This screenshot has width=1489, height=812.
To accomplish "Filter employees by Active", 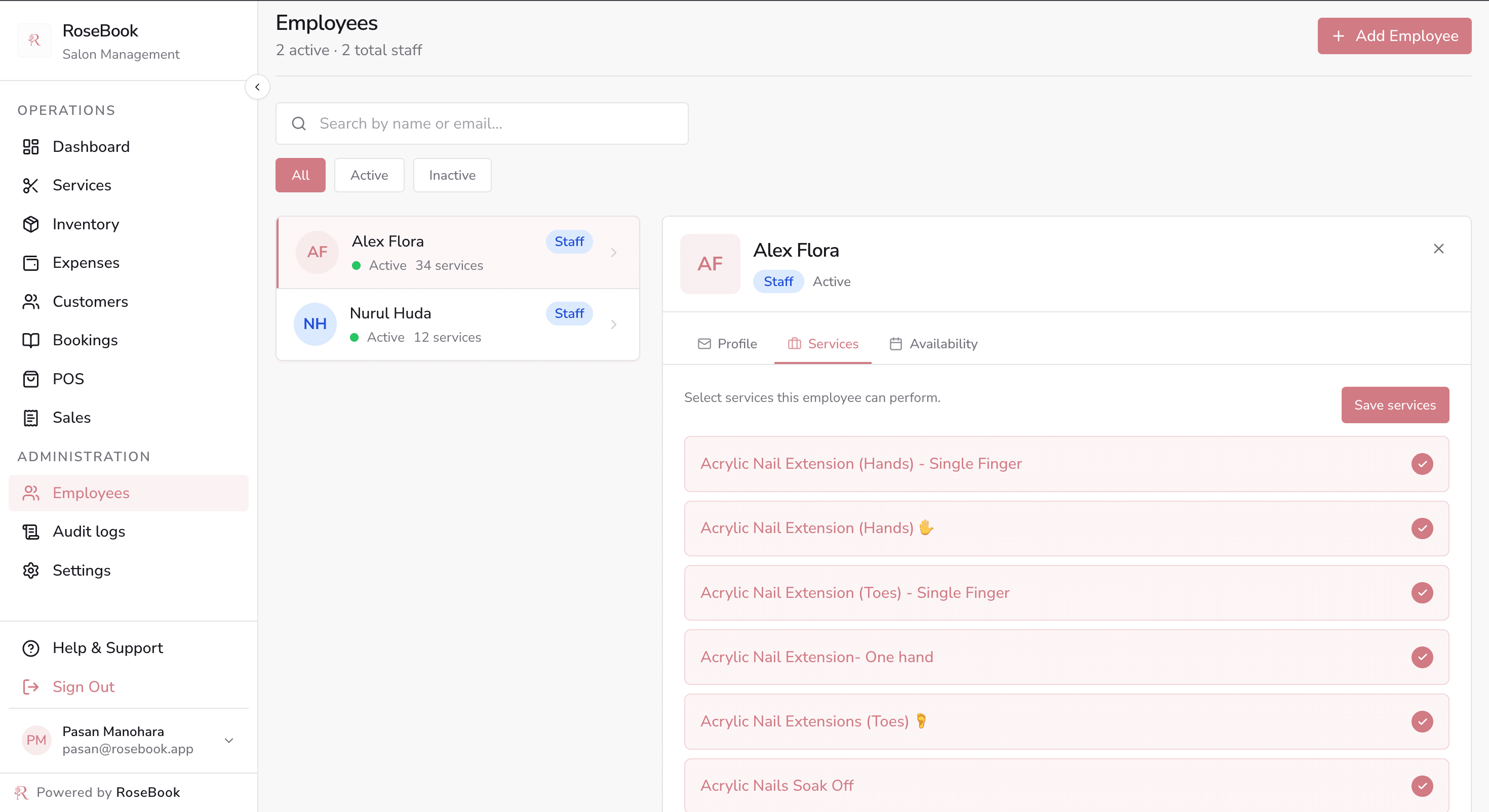I will (x=369, y=175).
